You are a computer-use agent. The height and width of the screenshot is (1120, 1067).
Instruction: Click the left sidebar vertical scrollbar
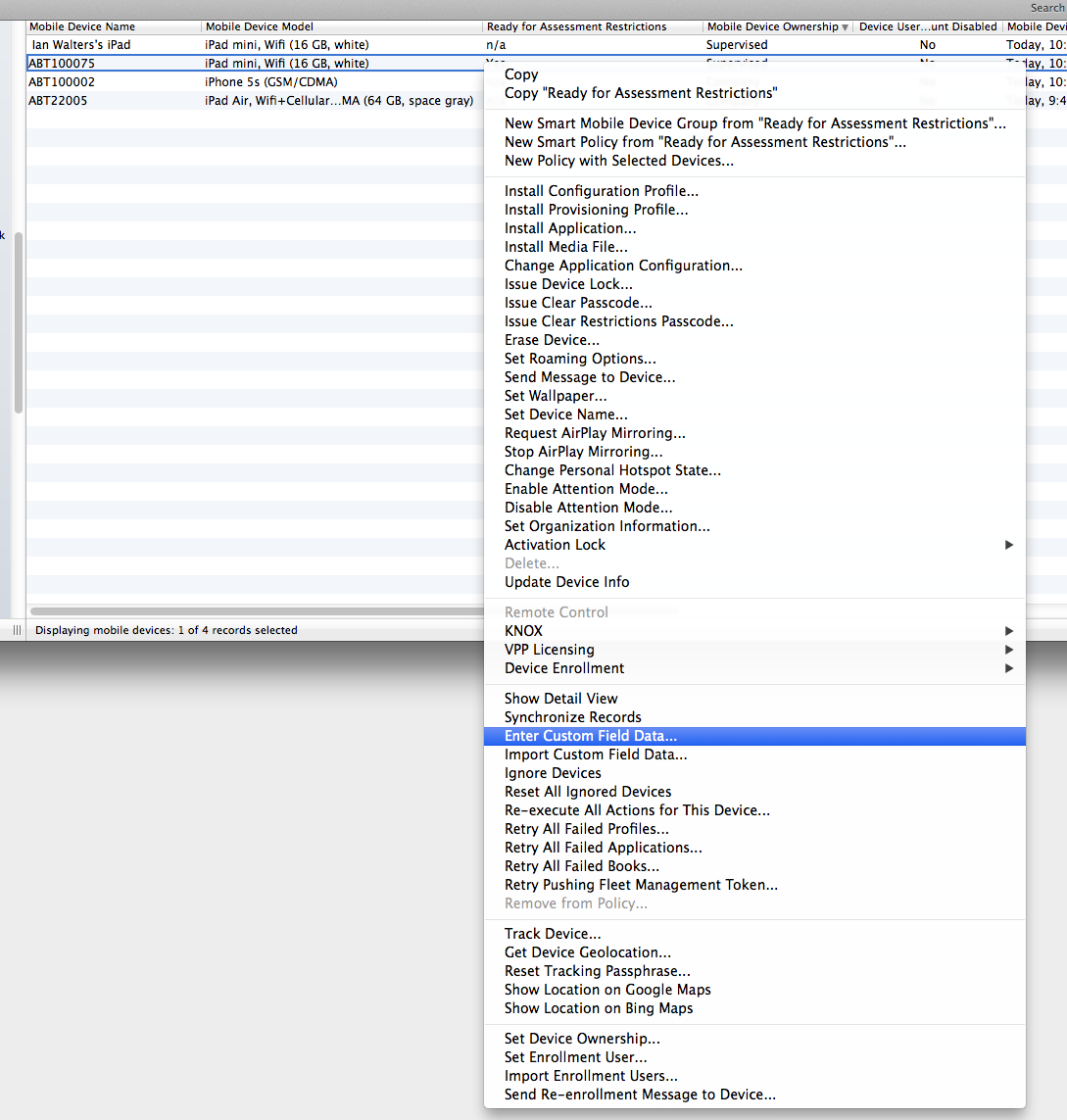tap(18, 323)
